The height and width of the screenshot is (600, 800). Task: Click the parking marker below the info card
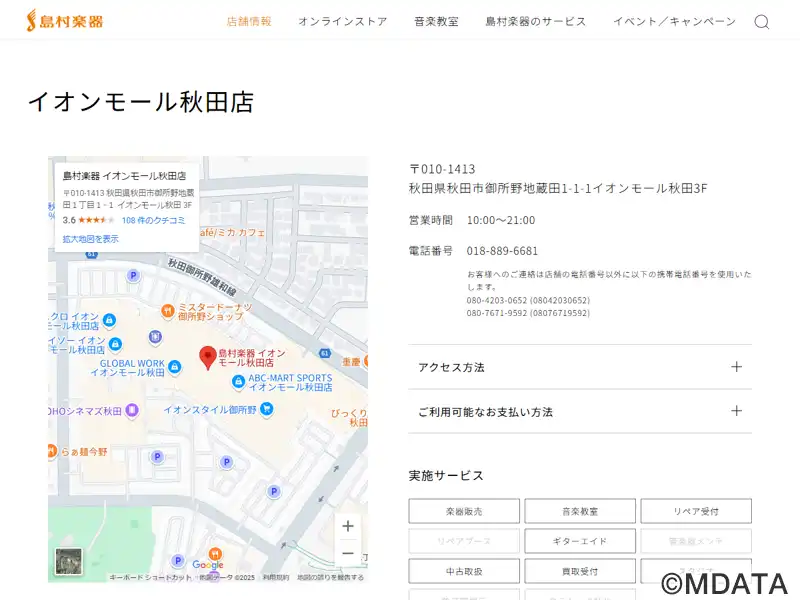tap(133, 276)
